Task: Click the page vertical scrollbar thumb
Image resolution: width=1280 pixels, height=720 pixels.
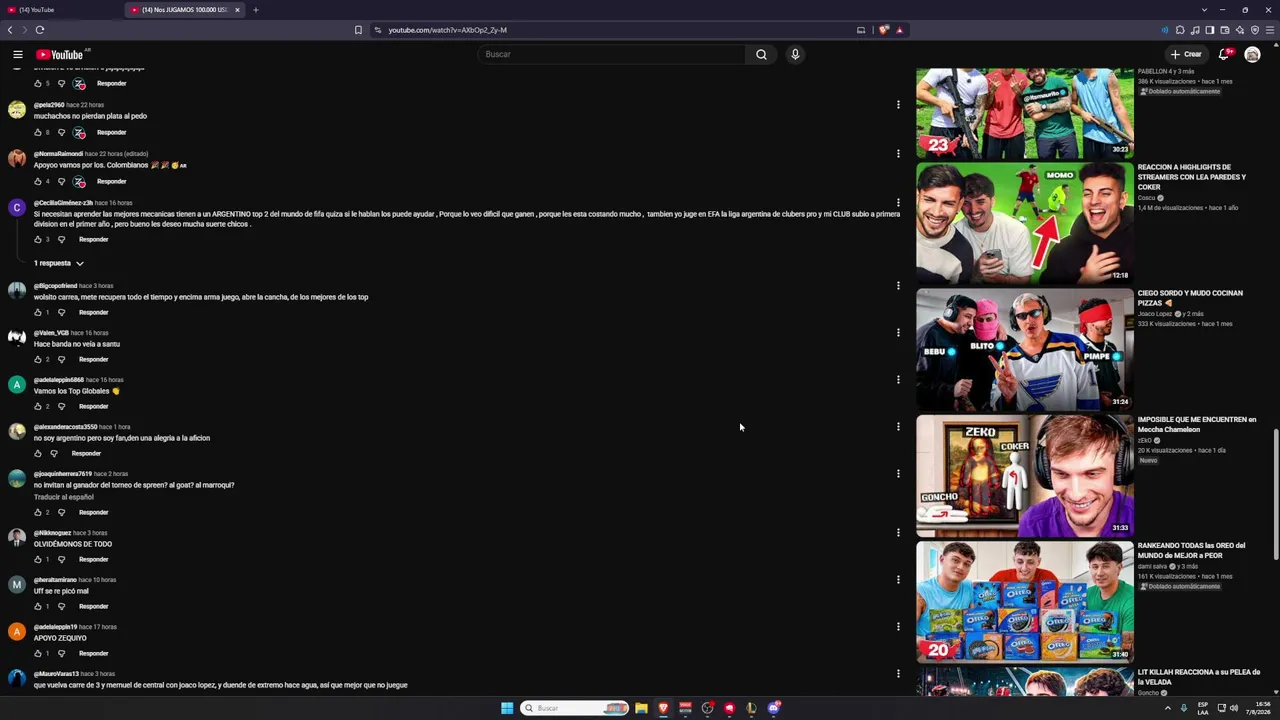Action: click(1275, 495)
